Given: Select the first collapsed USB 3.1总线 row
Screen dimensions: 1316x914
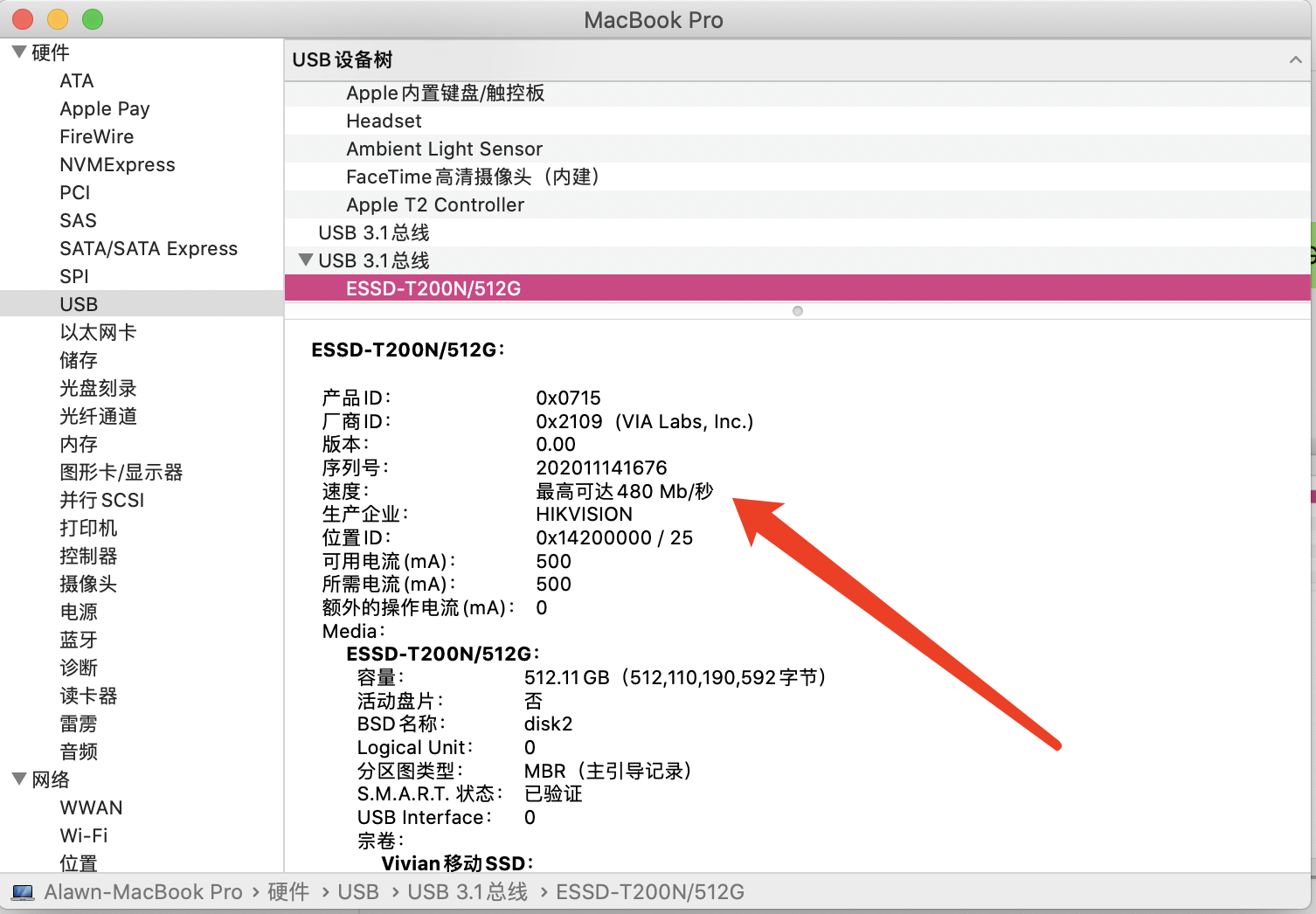Looking at the screenshot, I should (x=373, y=232).
